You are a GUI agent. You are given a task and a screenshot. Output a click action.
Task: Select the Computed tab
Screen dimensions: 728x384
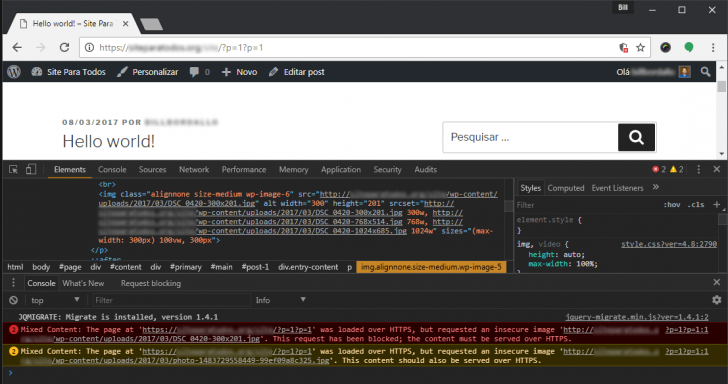(566, 188)
